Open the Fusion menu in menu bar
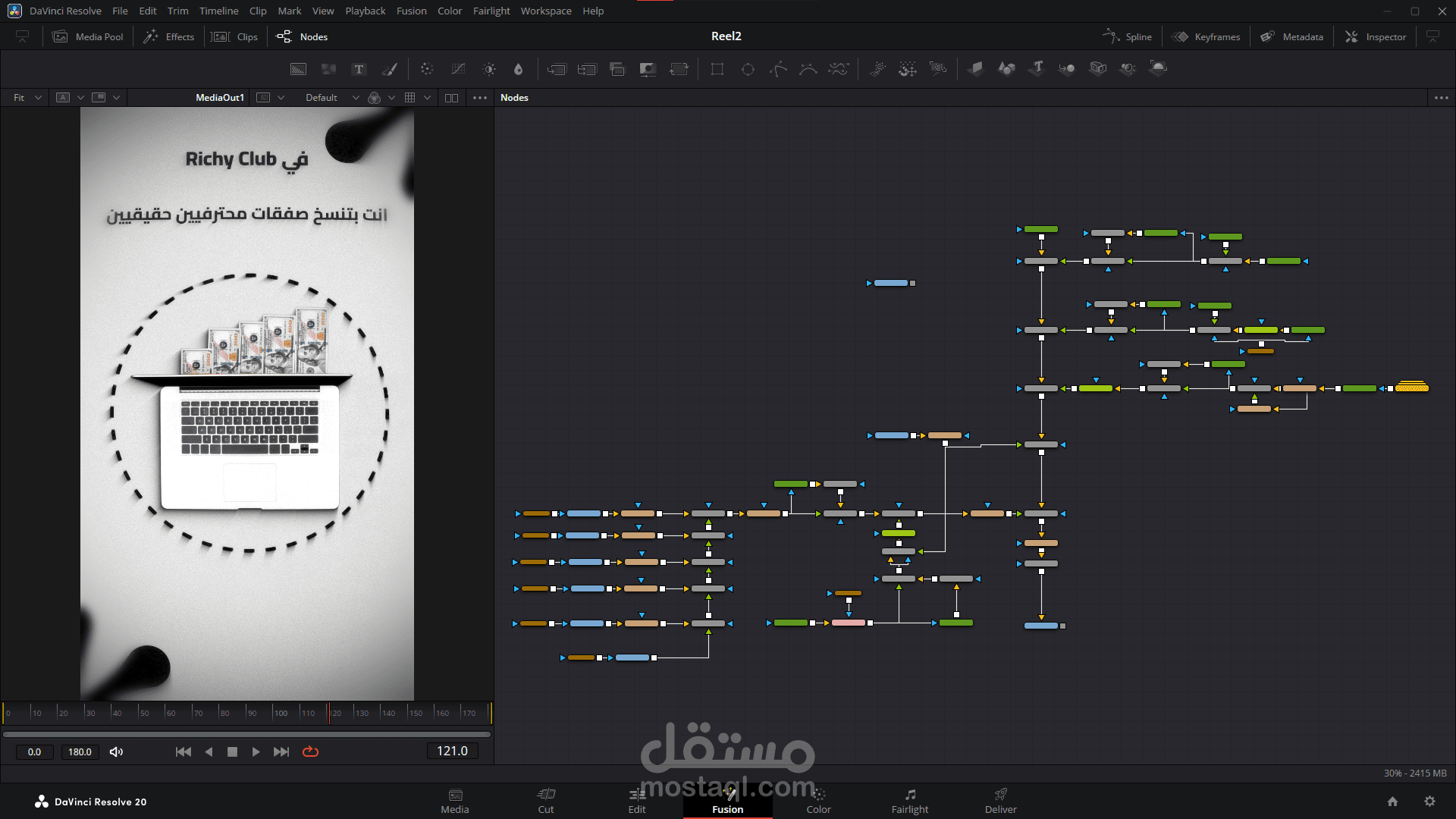Screen dimensions: 1456x819 (411, 11)
